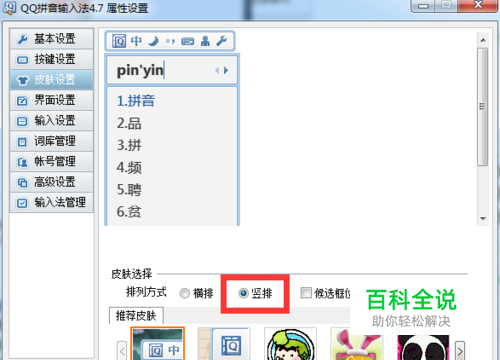500x360 pixels.
Task: Select the selected landscape skin thumbnail
Action: click(x=157, y=344)
